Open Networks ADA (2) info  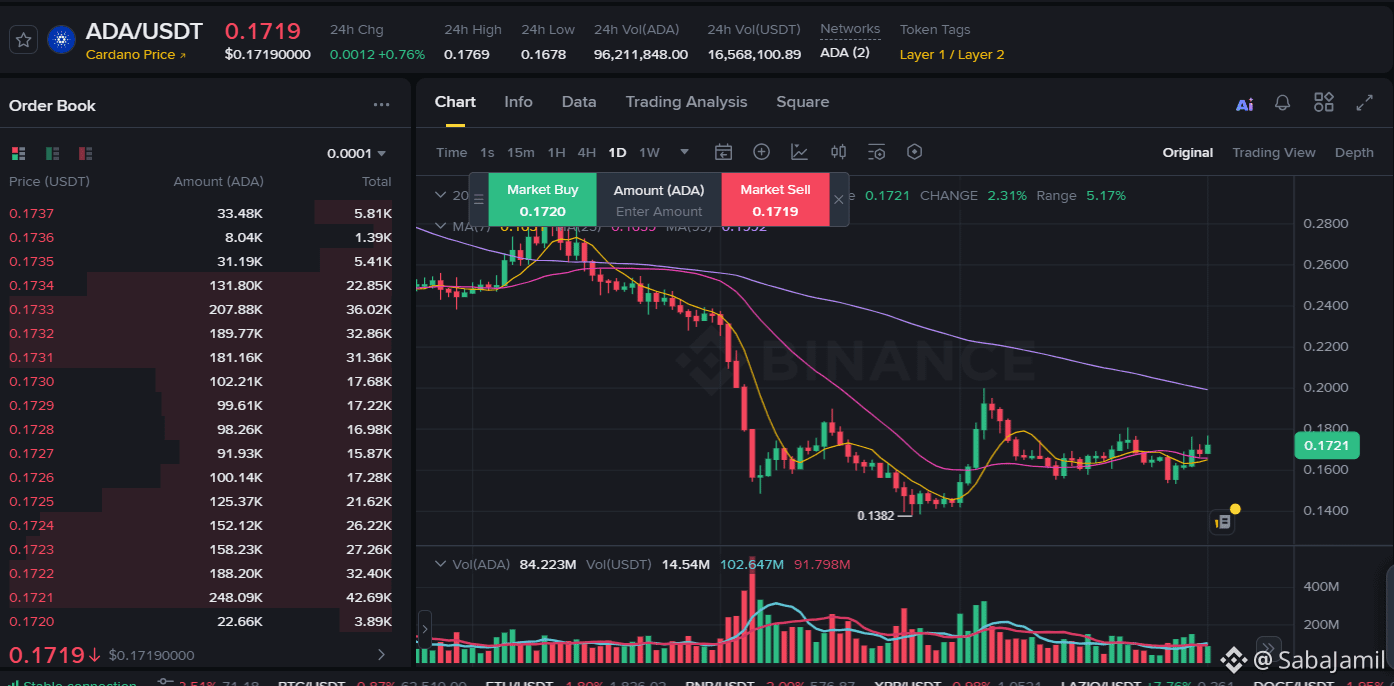[x=849, y=40]
